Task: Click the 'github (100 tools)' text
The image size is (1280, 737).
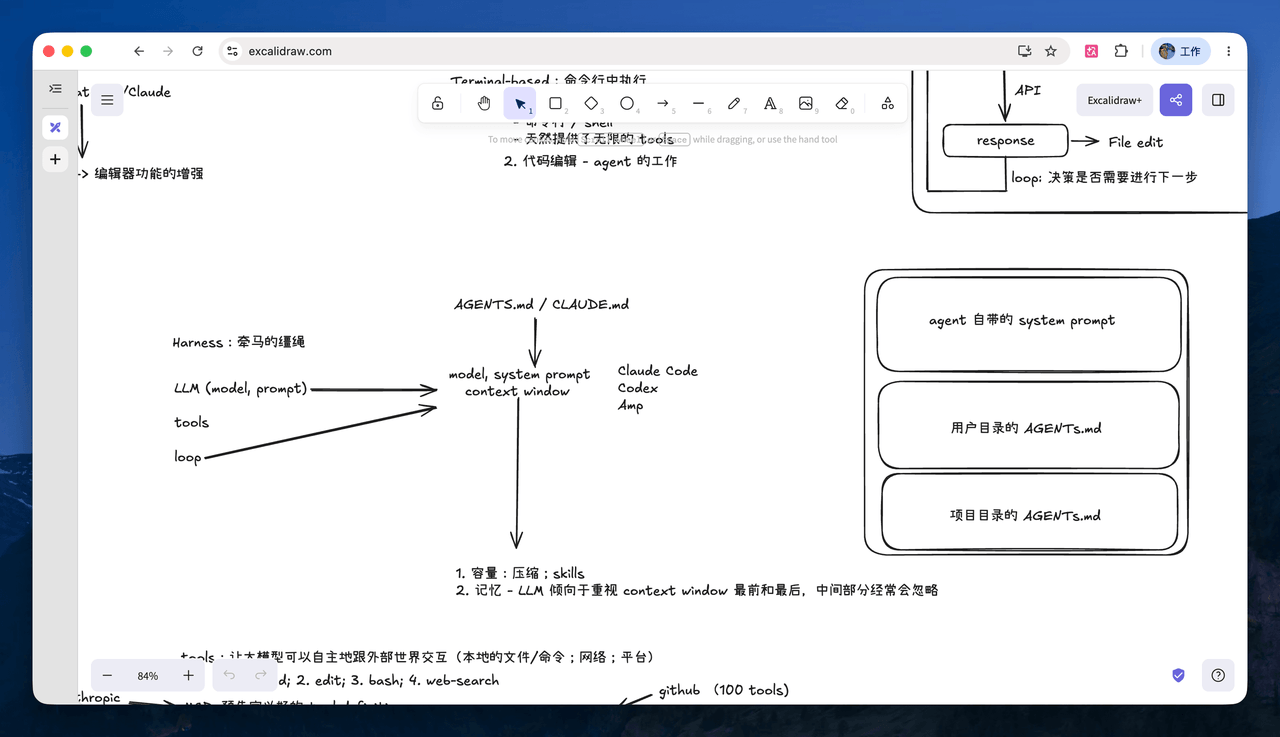Action: pyautogui.click(x=724, y=690)
